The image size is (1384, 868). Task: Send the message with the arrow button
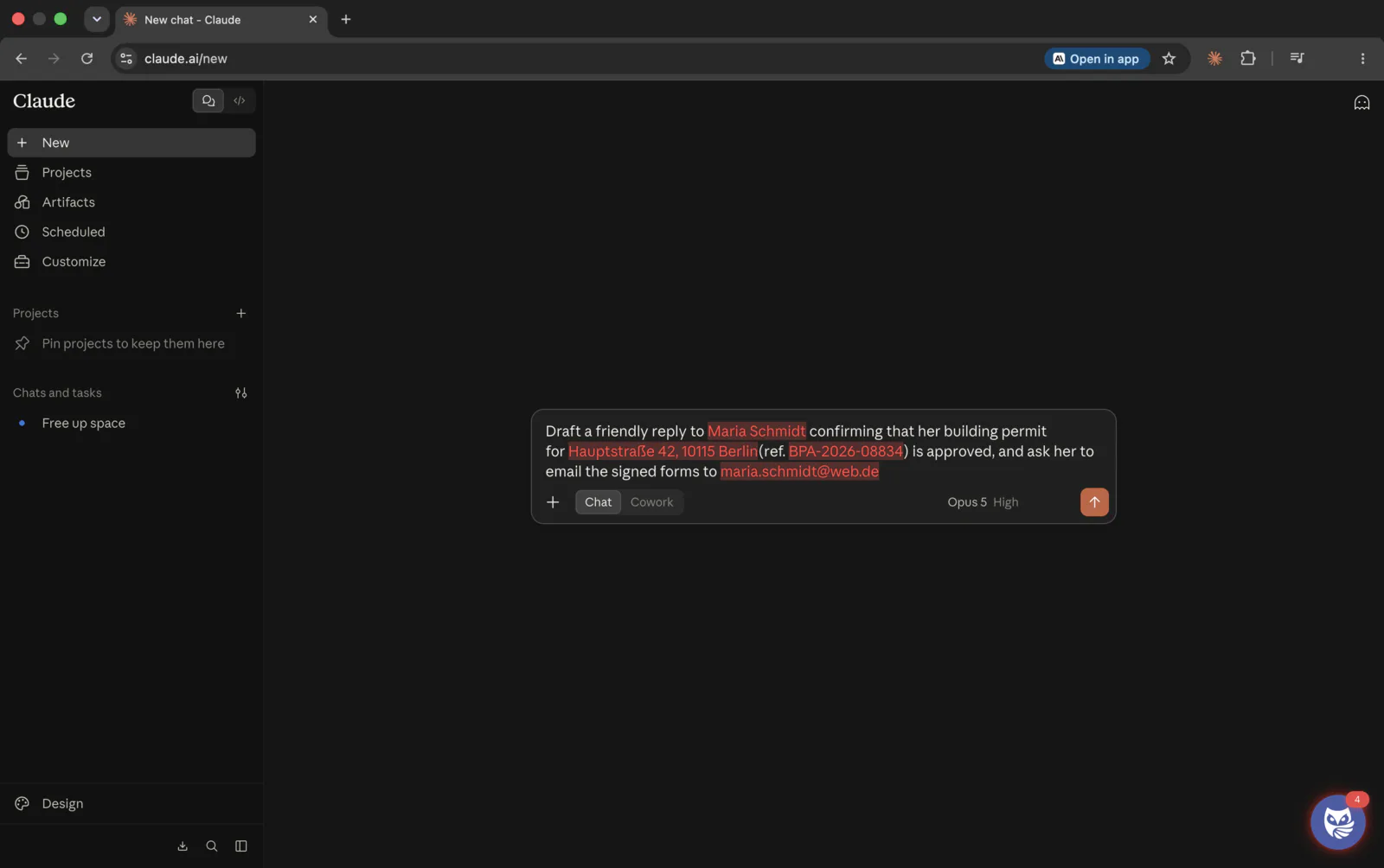tap(1094, 502)
